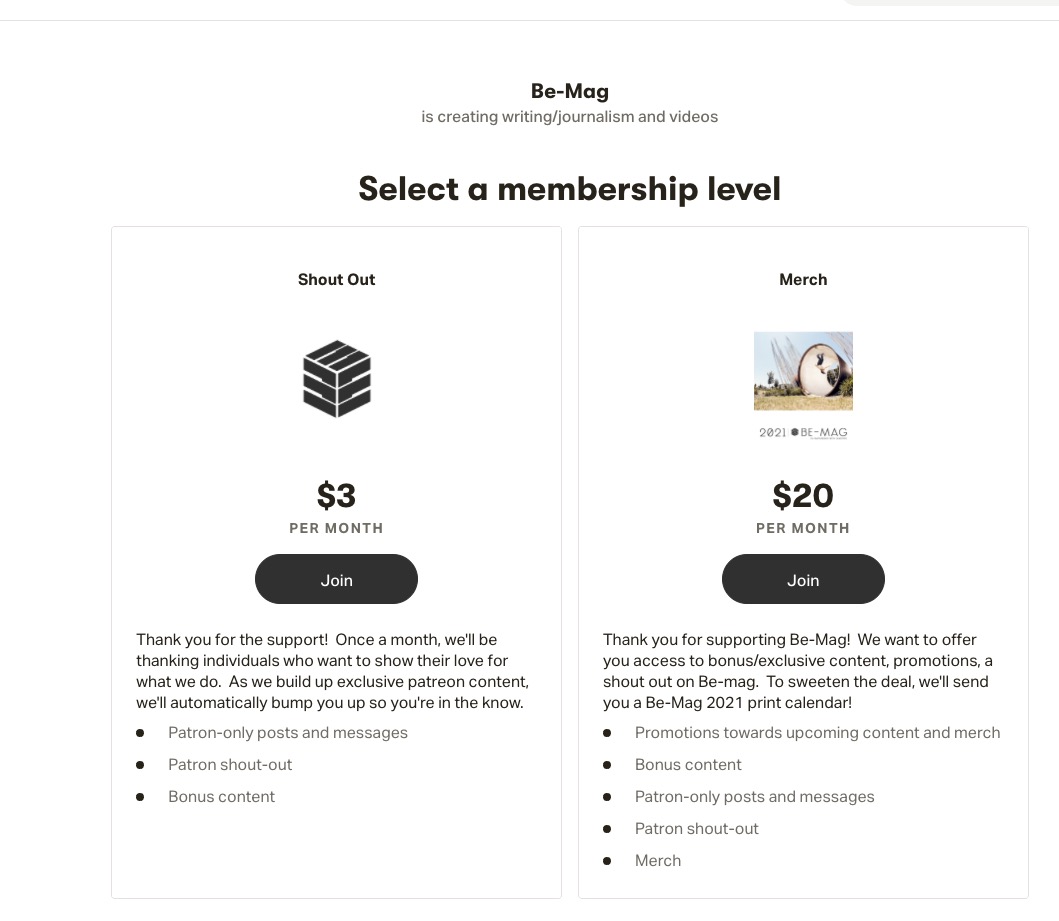Click Bonus content benefit in Merch tier
Viewport: 1059px width, 921px height.
tap(688, 765)
